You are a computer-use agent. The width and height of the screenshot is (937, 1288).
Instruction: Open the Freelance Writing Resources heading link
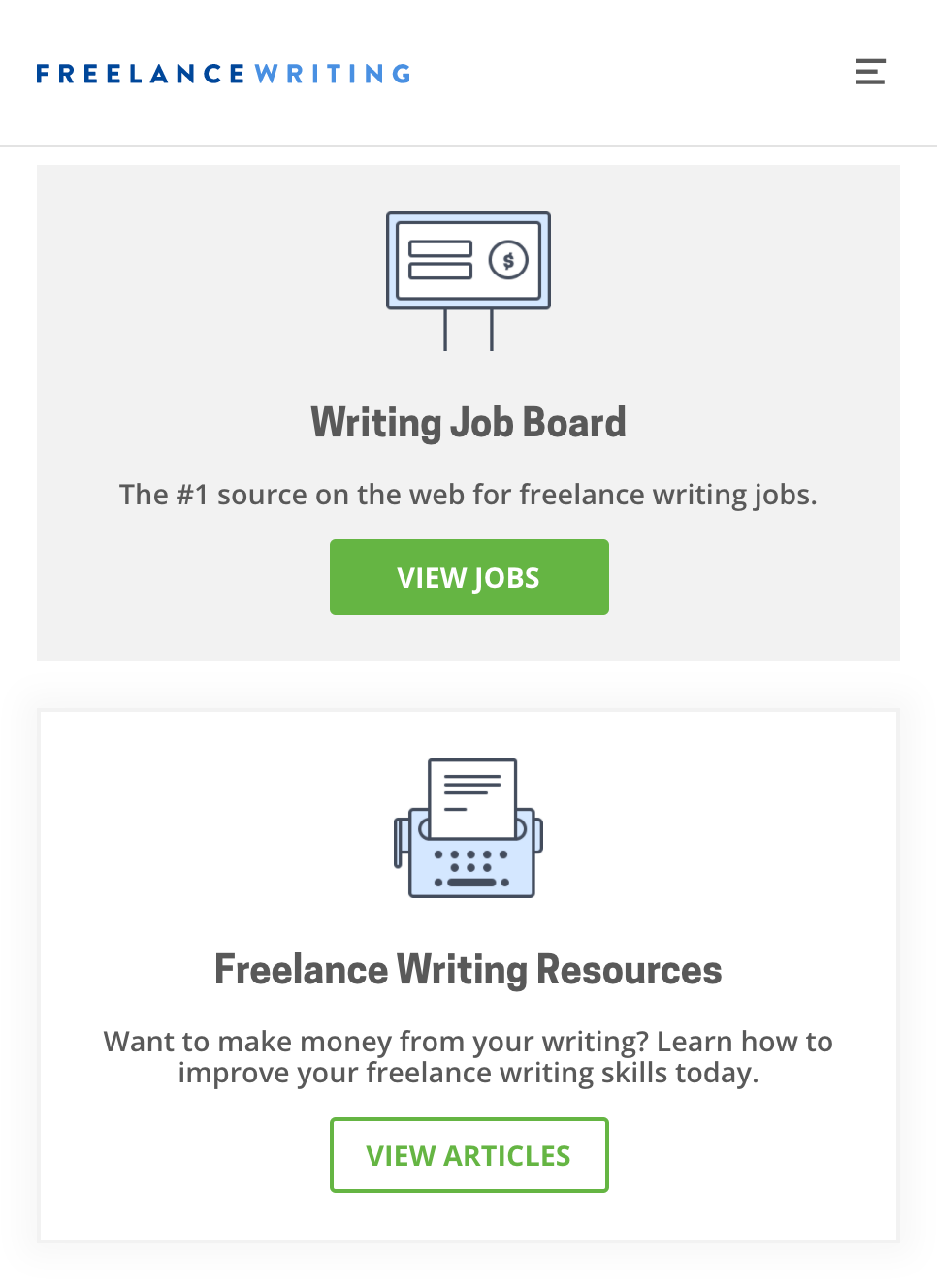[x=468, y=968]
